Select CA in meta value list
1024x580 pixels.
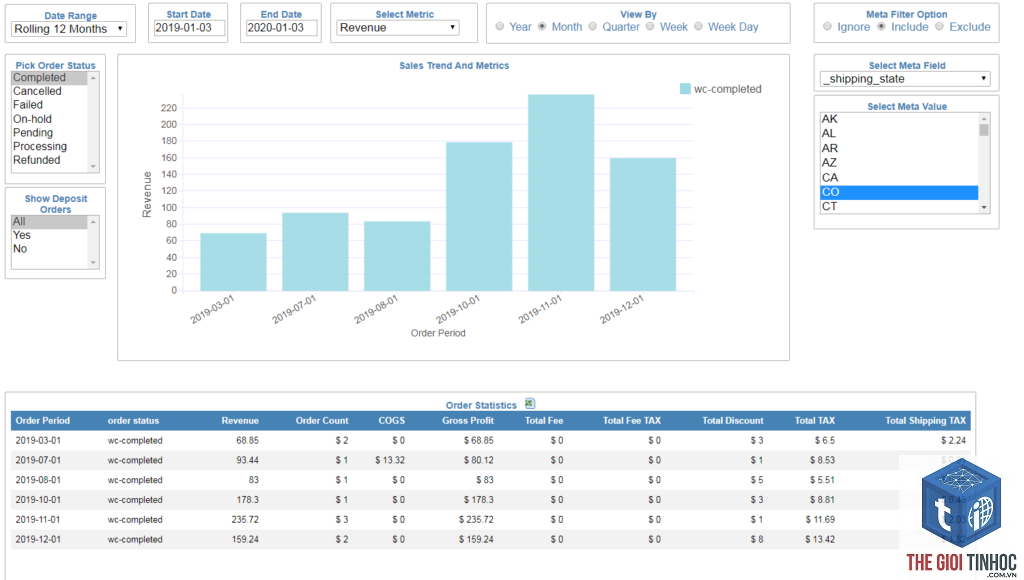tap(899, 178)
